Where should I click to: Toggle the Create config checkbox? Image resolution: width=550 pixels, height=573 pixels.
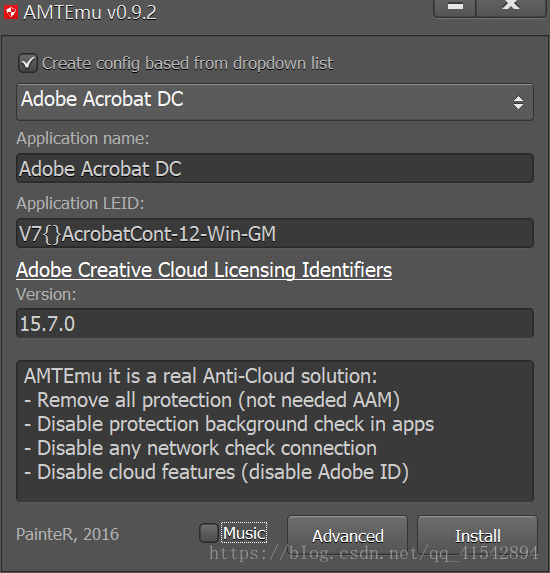[x=28, y=63]
